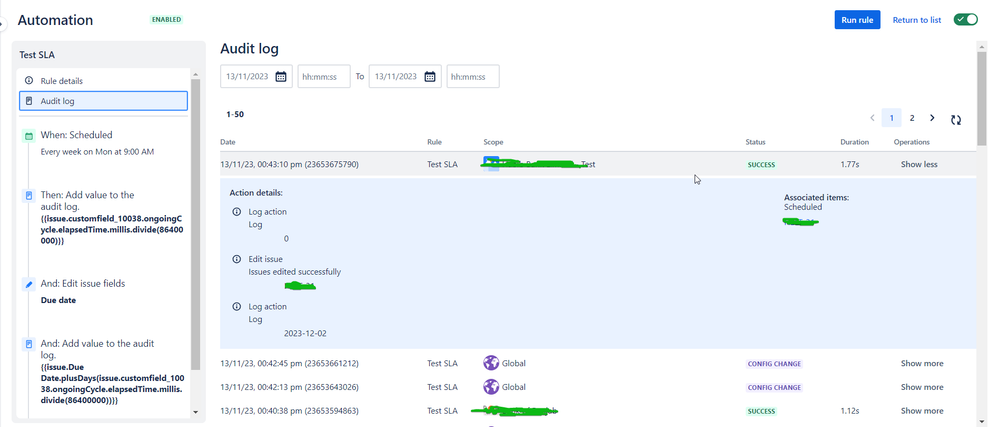Refresh the audit log
This screenshot has height=427, width=999.
point(956,120)
